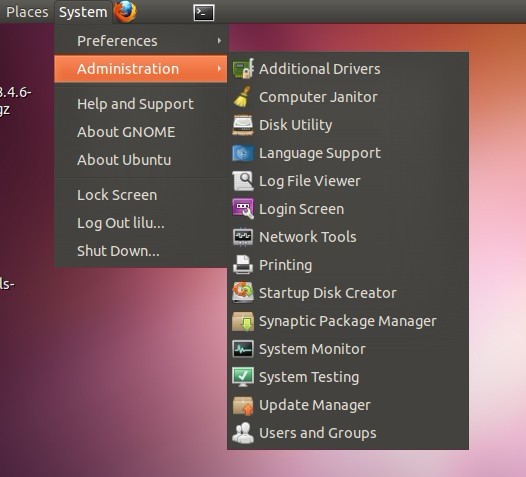Click the Log File Viewer label

pyautogui.click(x=310, y=181)
